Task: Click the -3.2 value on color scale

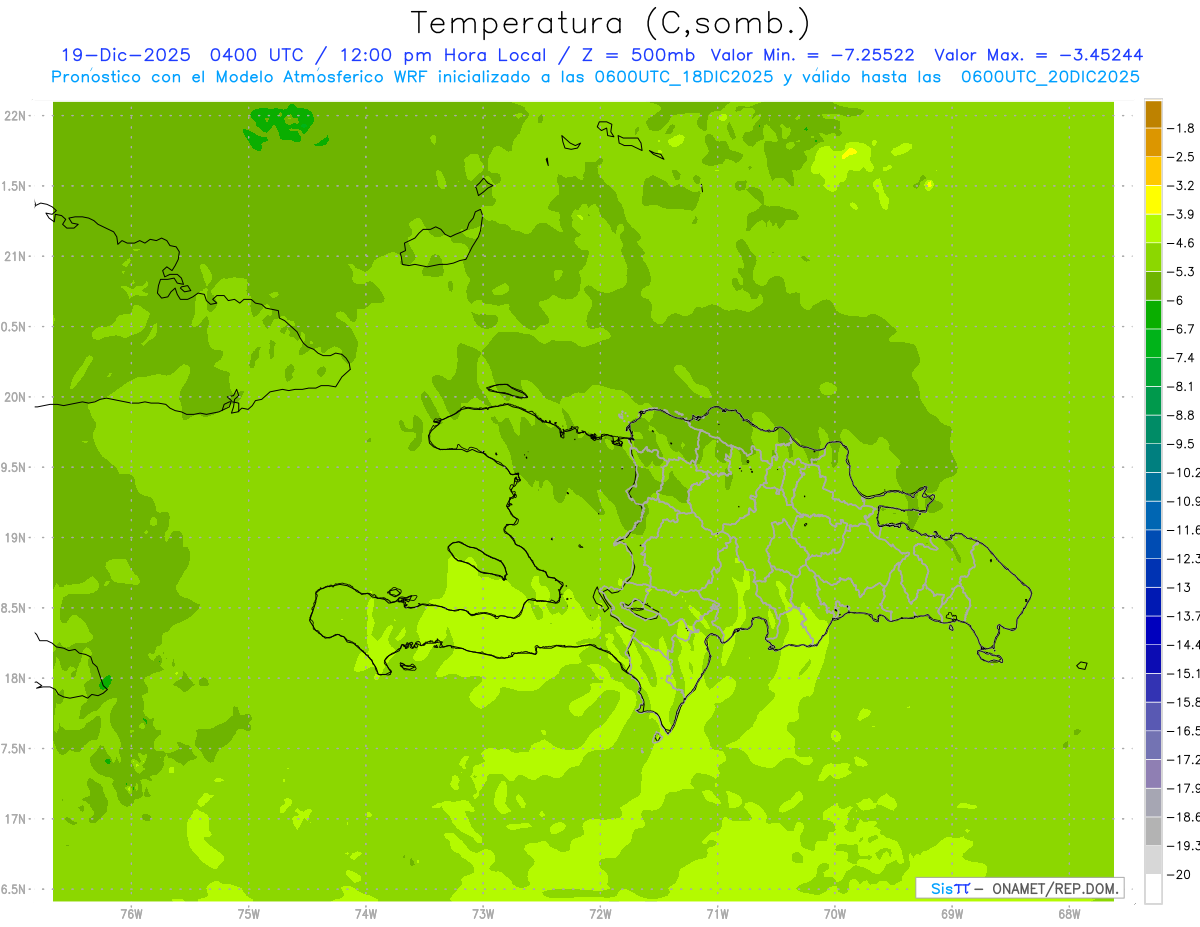Action: (1181, 185)
